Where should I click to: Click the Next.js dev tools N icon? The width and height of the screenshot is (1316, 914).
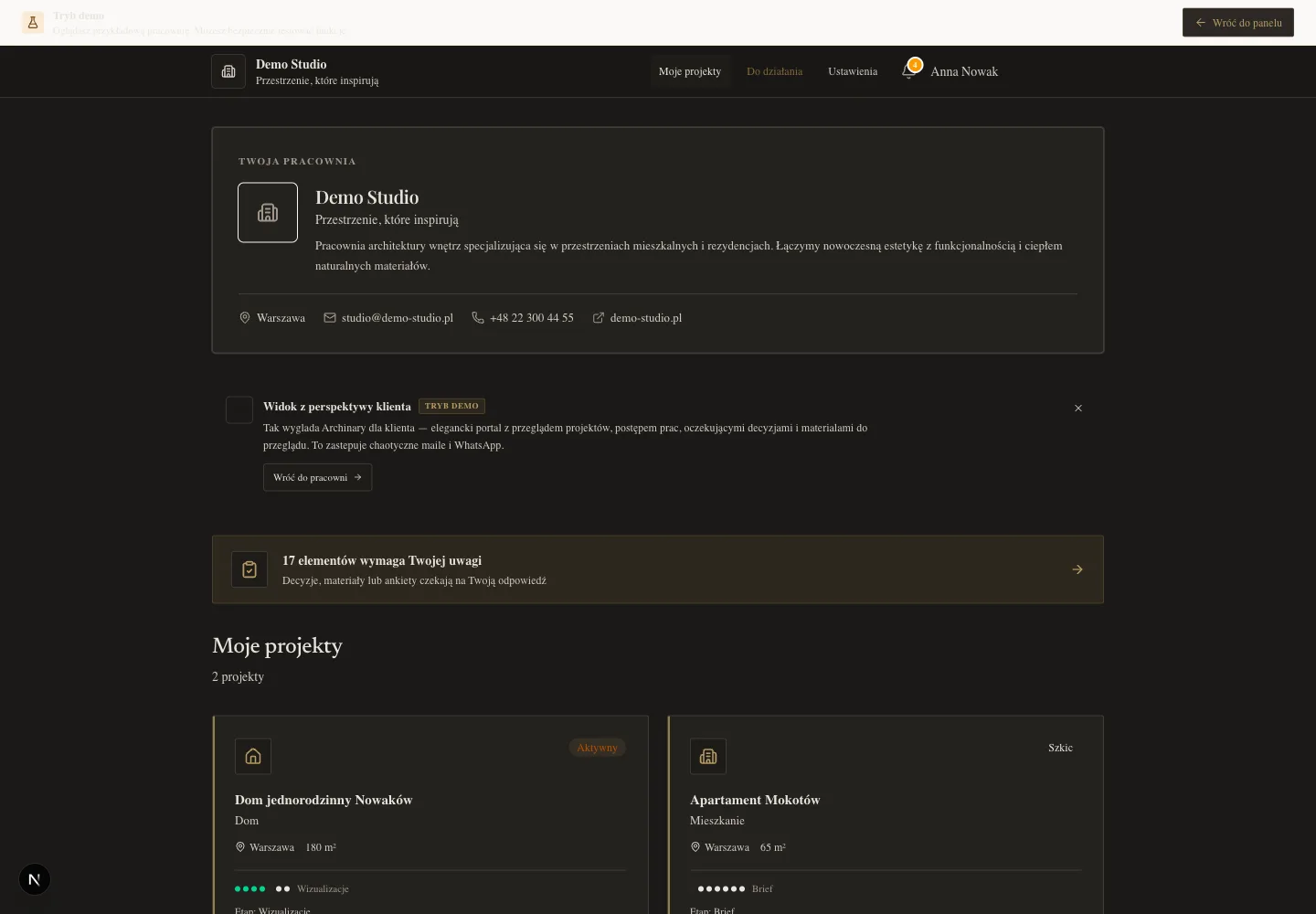tap(35, 879)
